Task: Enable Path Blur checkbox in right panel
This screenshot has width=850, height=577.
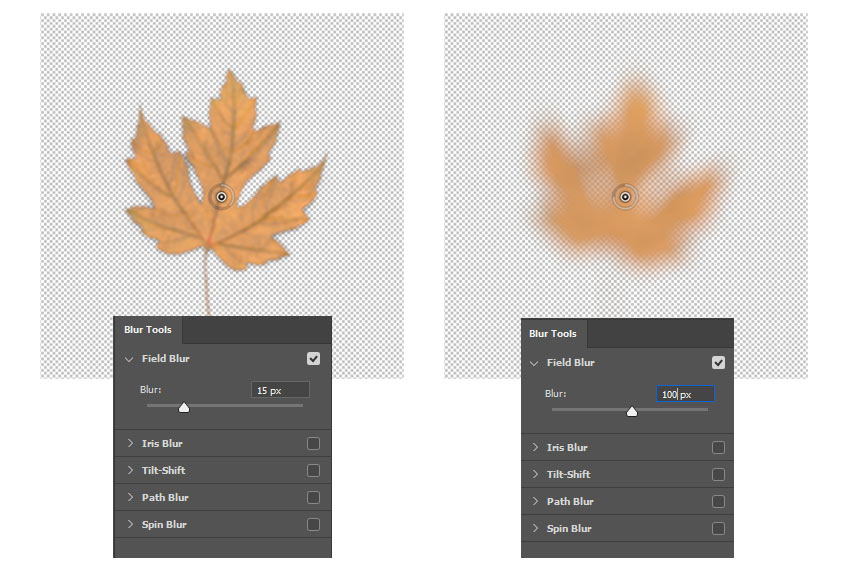Action: [718, 502]
